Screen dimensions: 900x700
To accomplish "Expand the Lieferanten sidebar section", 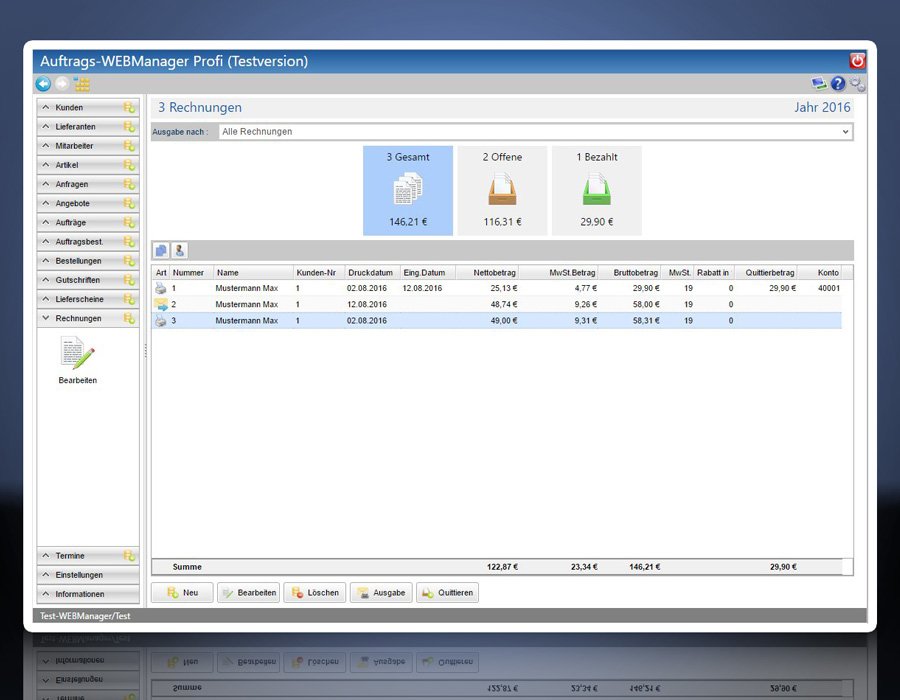I will point(76,127).
